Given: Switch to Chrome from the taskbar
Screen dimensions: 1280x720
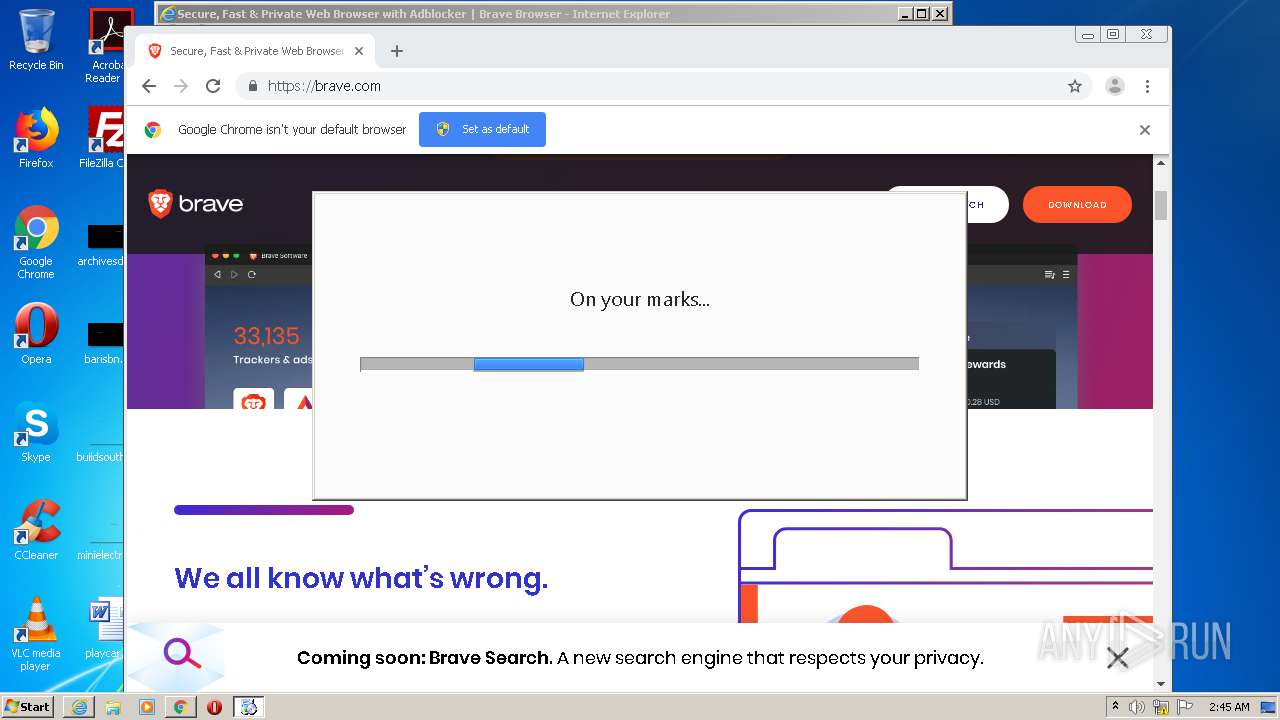Looking at the screenshot, I should [x=180, y=707].
